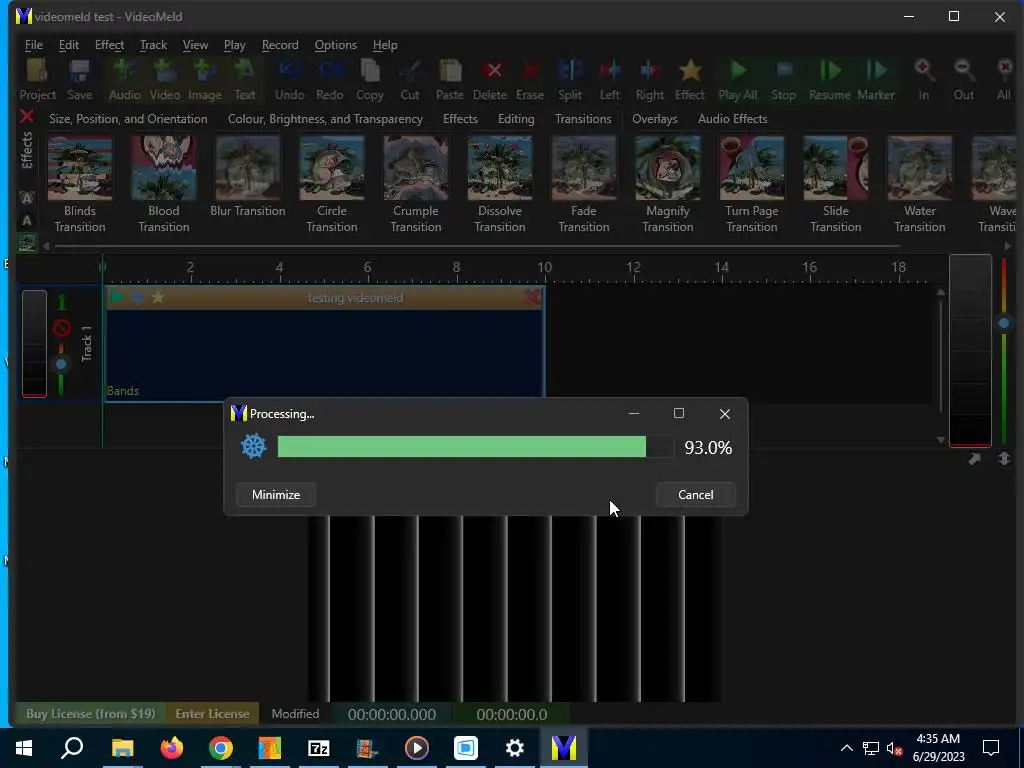Open the Edit menu
The image size is (1024, 768).
point(69,44)
